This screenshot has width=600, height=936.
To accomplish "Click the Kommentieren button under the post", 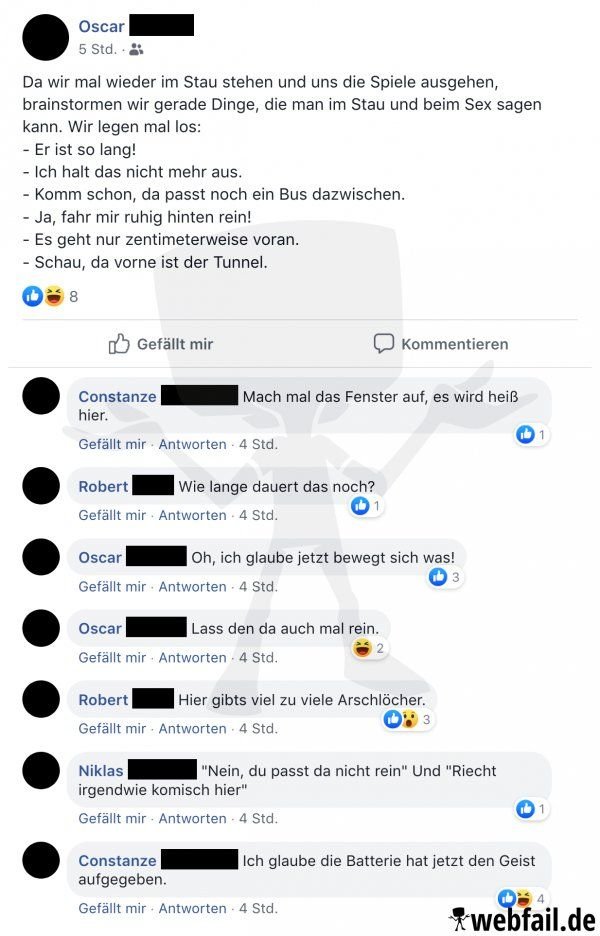I will [441, 344].
